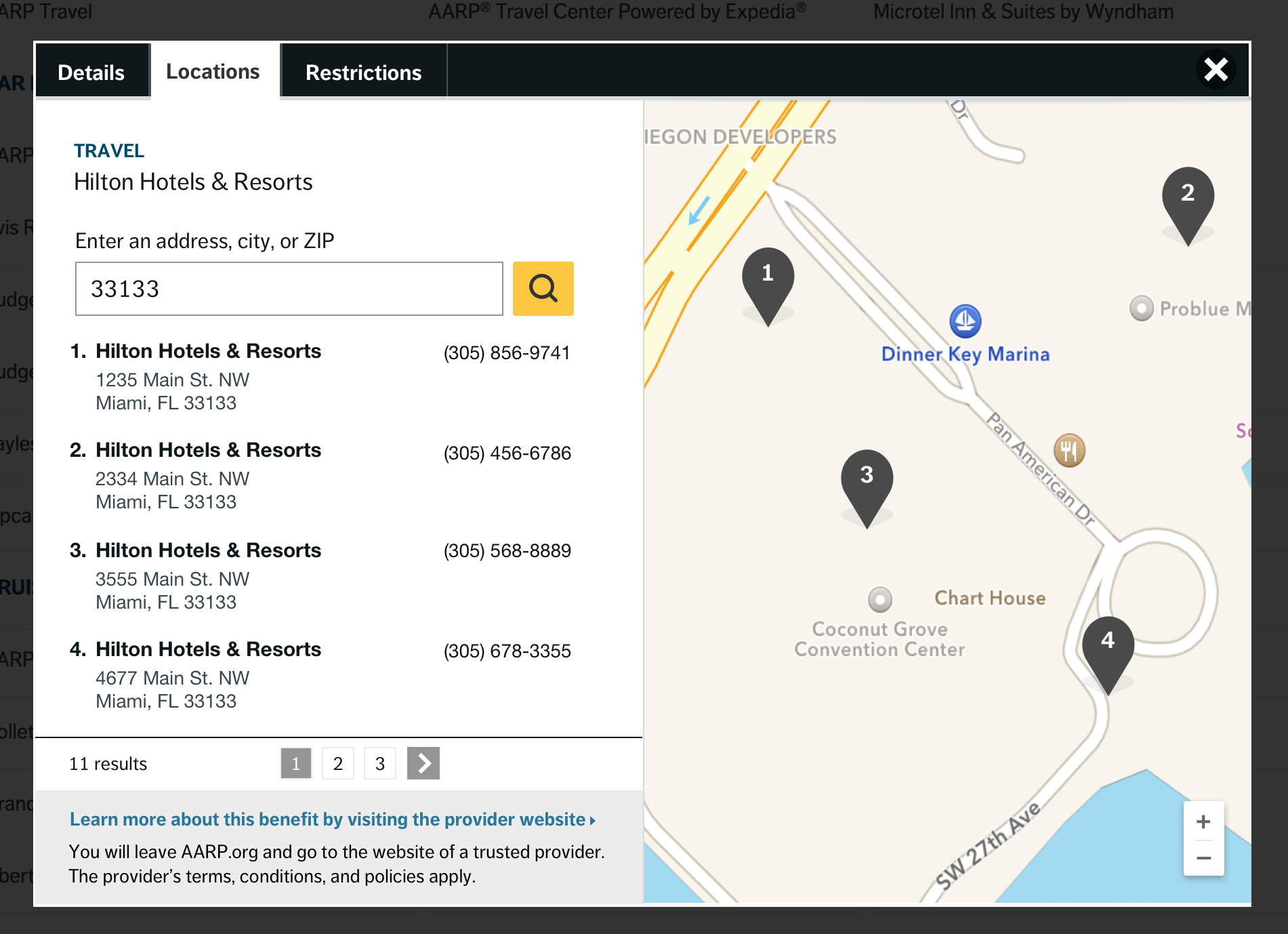Image resolution: width=1288 pixels, height=934 pixels.
Task: Click the next page arrow
Action: pyautogui.click(x=423, y=763)
